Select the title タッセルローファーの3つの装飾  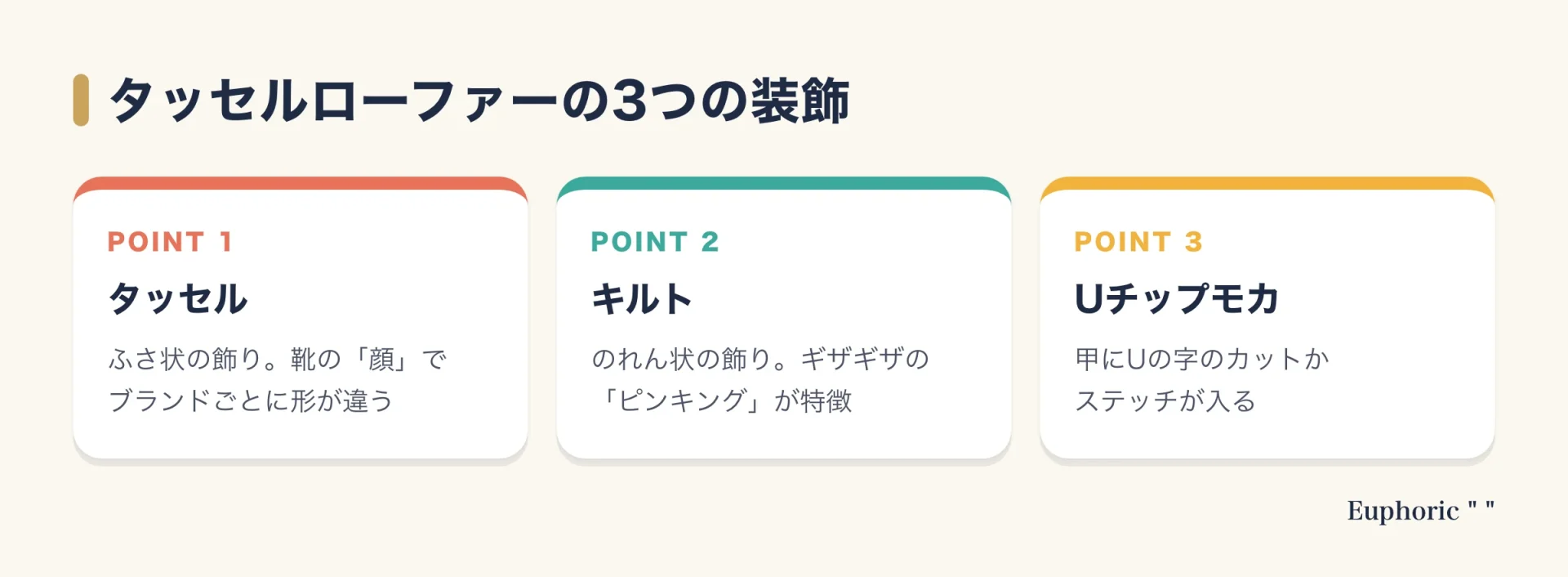pyautogui.click(x=479, y=101)
